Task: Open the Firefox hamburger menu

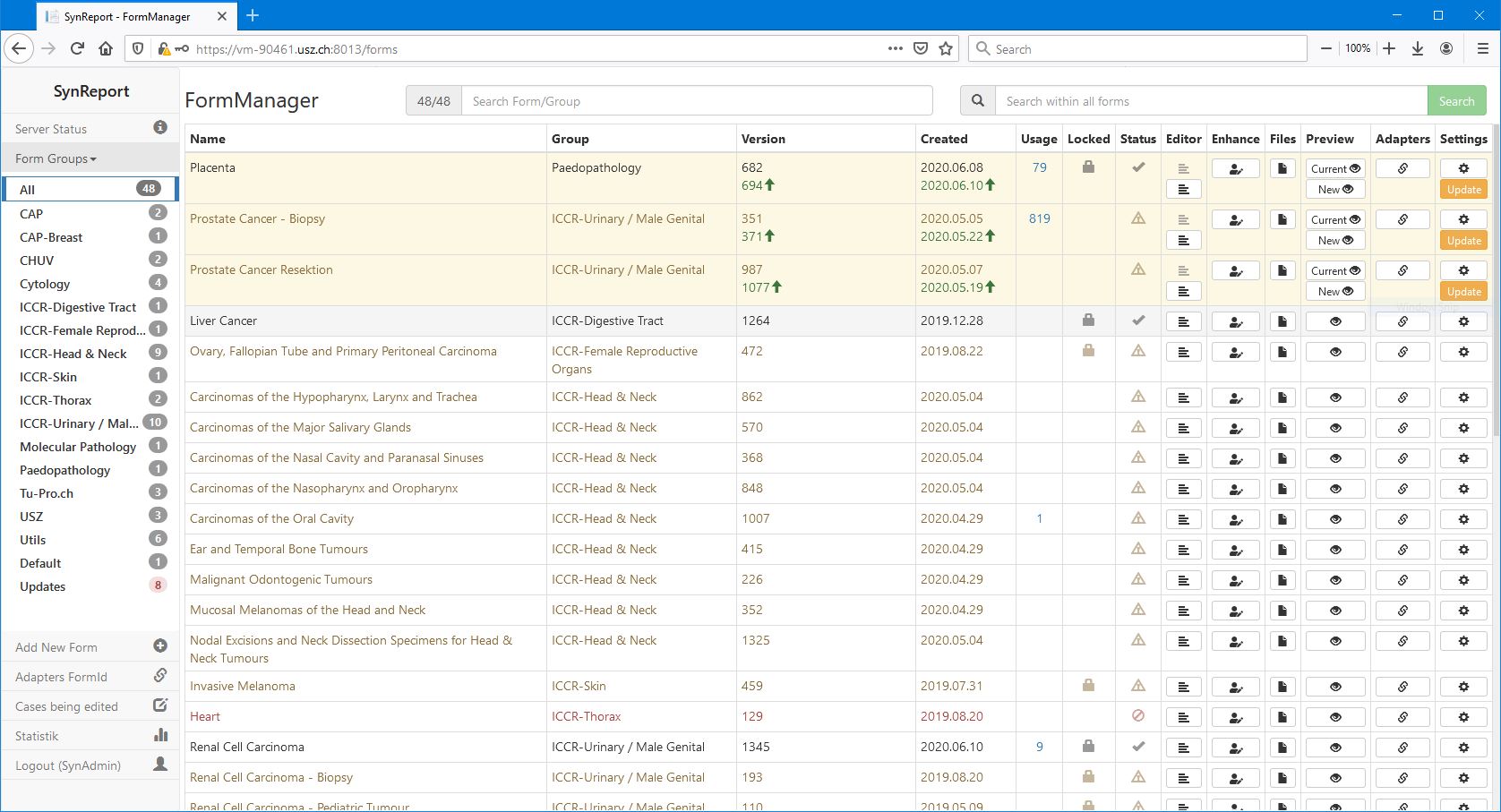Action: point(1483,48)
